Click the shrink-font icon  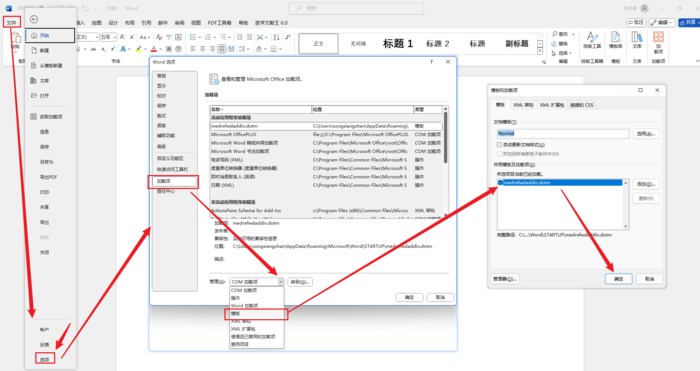132,37
